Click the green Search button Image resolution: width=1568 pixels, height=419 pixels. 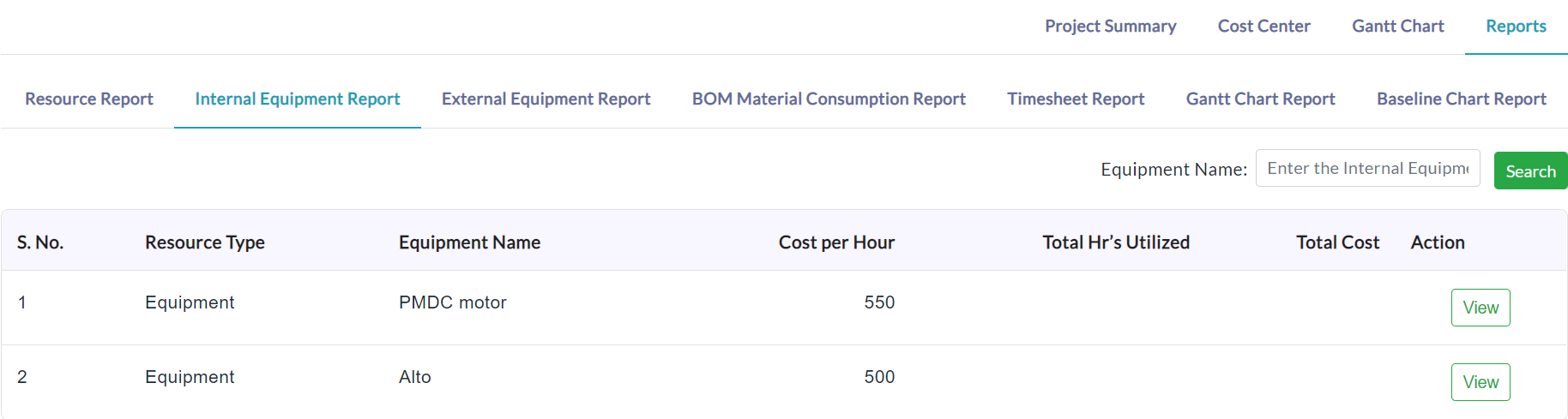coord(1530,171)
